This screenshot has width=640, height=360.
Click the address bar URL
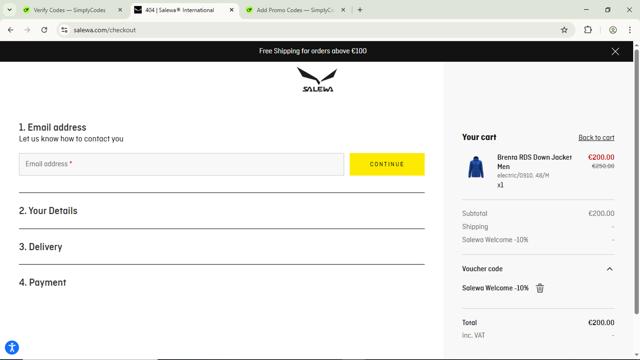tap(104, 30)
